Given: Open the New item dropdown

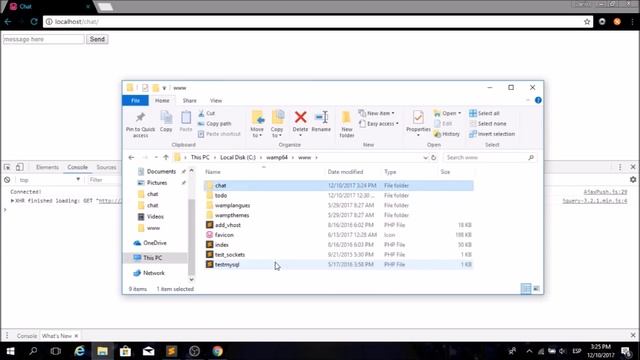Looking at the screenshot, I should (x=376, y=113).
